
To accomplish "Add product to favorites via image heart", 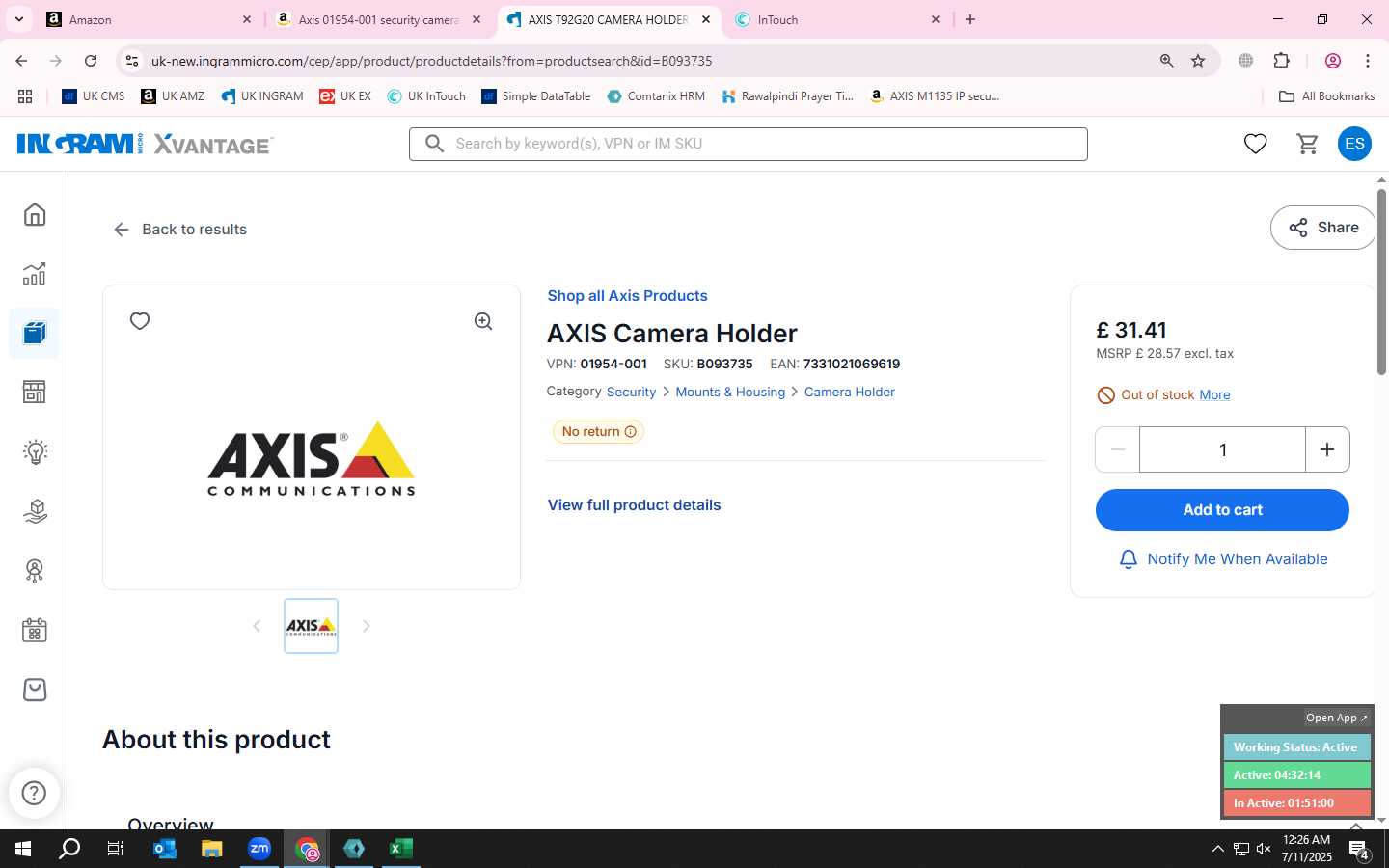I will click(140, 321).
